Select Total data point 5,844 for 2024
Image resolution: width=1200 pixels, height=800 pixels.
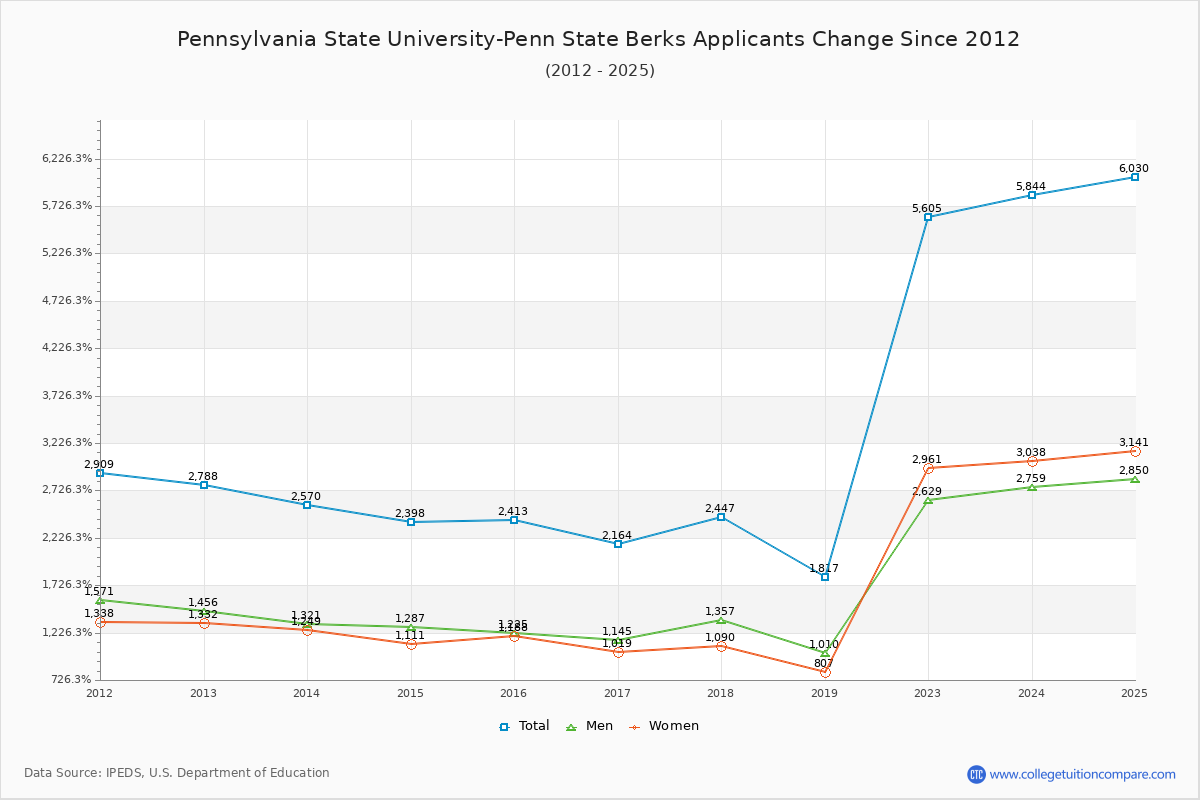[x=1032, y=195]
